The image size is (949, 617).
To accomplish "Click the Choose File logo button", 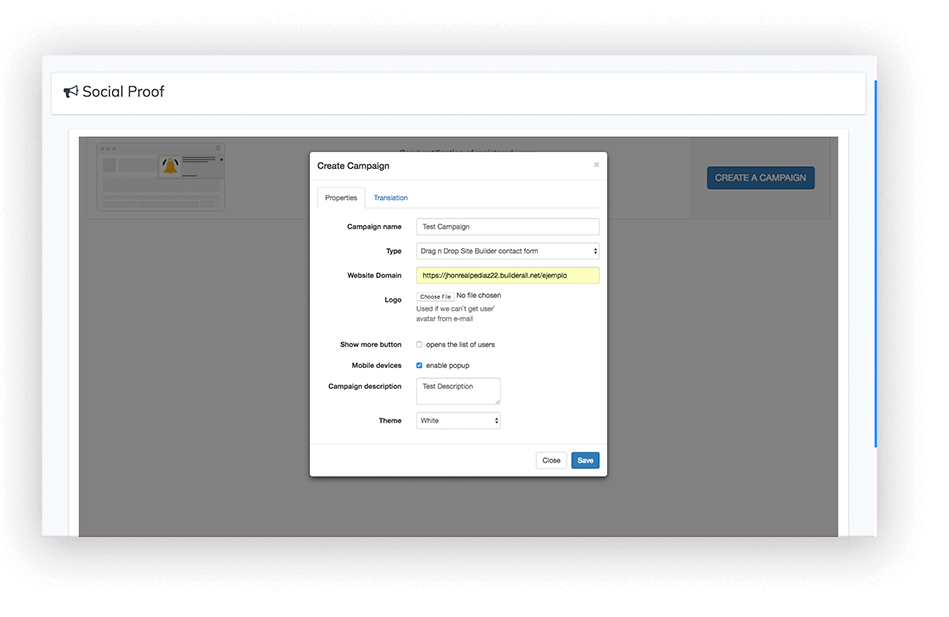I will click(435, 297).
